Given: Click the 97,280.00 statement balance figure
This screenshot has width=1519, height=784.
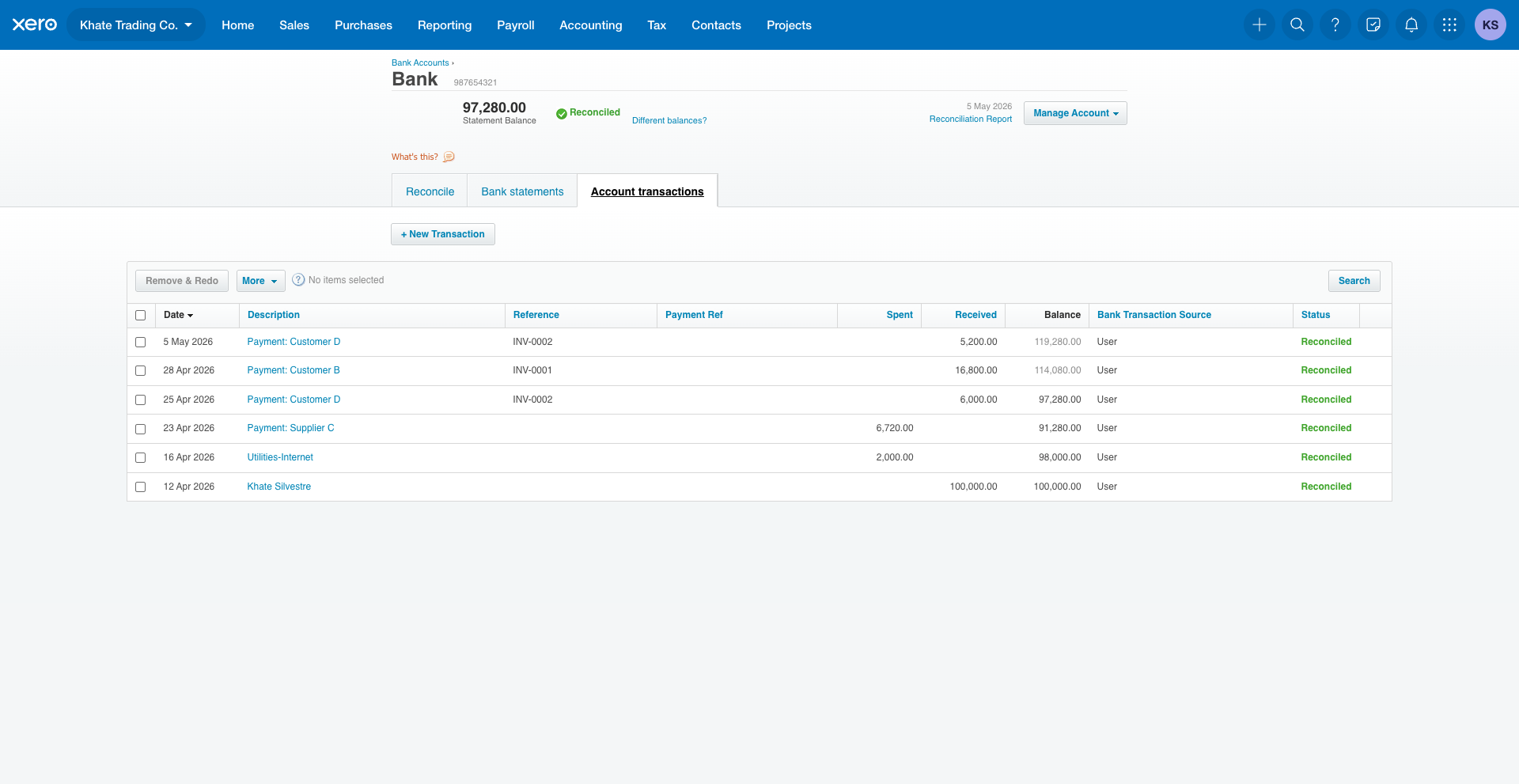Looking at the screenshot, I should [x=494, y=108].
